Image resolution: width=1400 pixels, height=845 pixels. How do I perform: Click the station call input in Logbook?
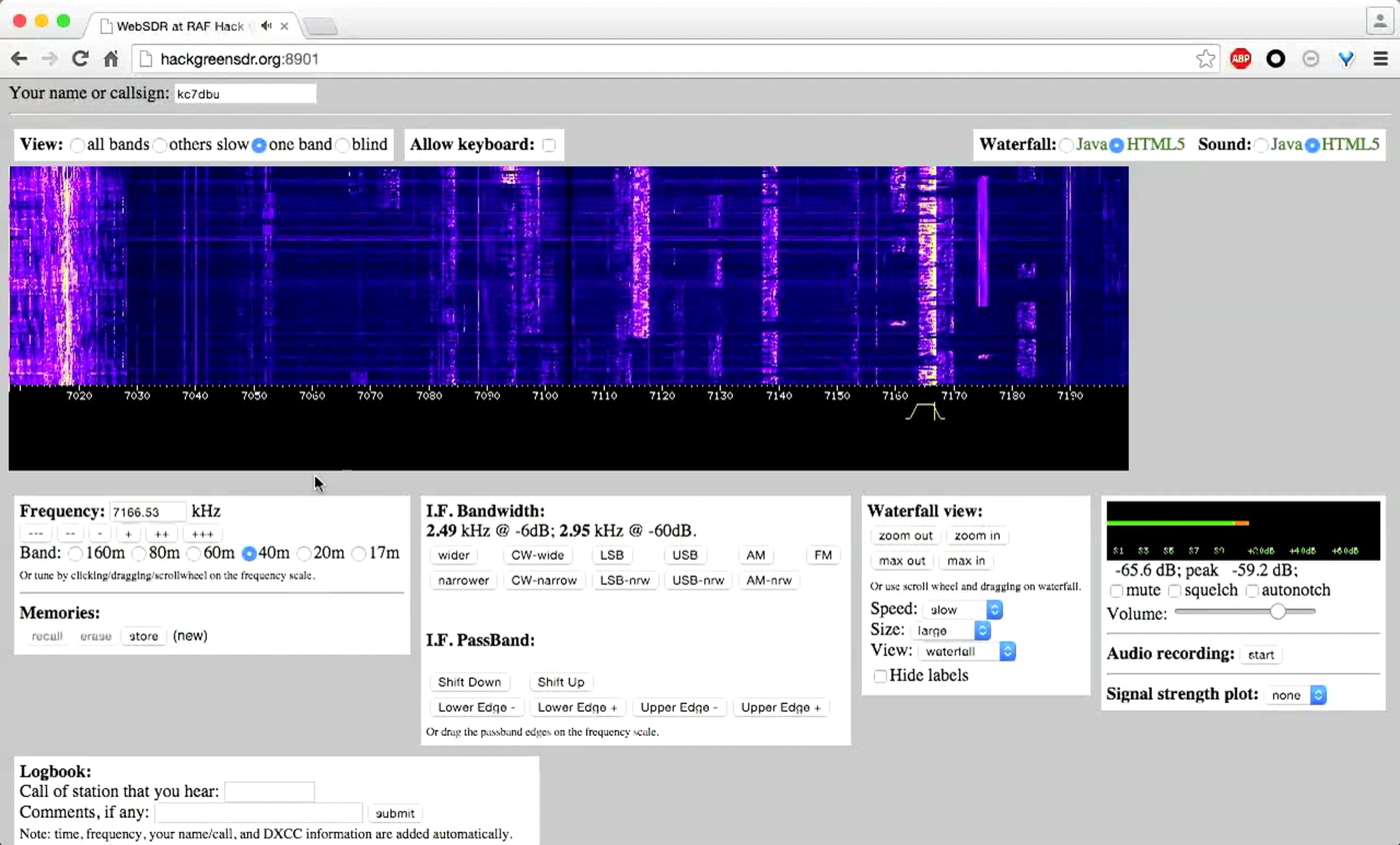click(269, 792)
